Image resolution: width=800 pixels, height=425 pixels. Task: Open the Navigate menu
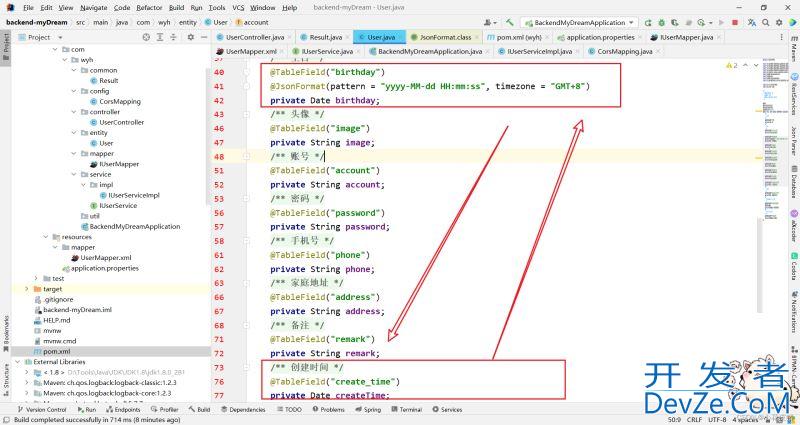(94, 8)
